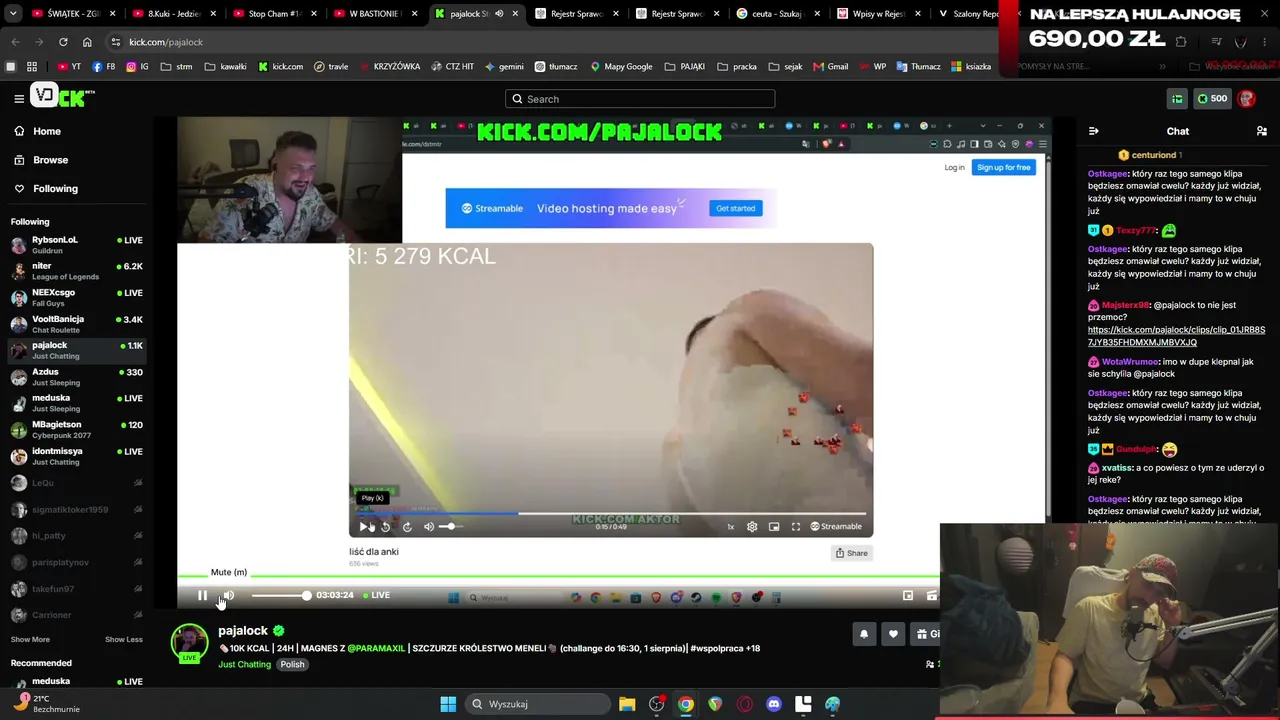Open the PAJĄKI bookmarks folder
The height and width of the screenshot is (720, 1280).
[x=686, y=67]
